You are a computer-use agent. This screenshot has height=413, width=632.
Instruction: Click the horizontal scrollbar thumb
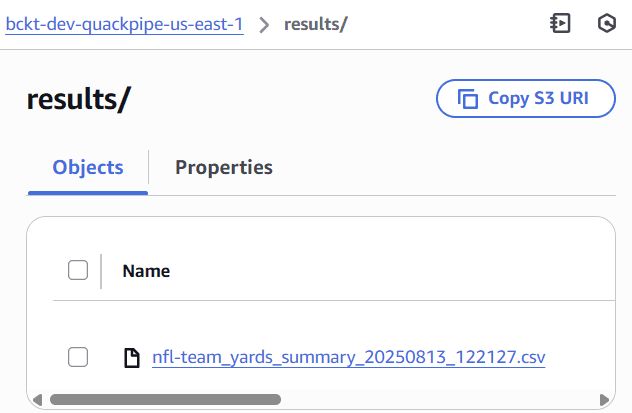coord(165,400)
